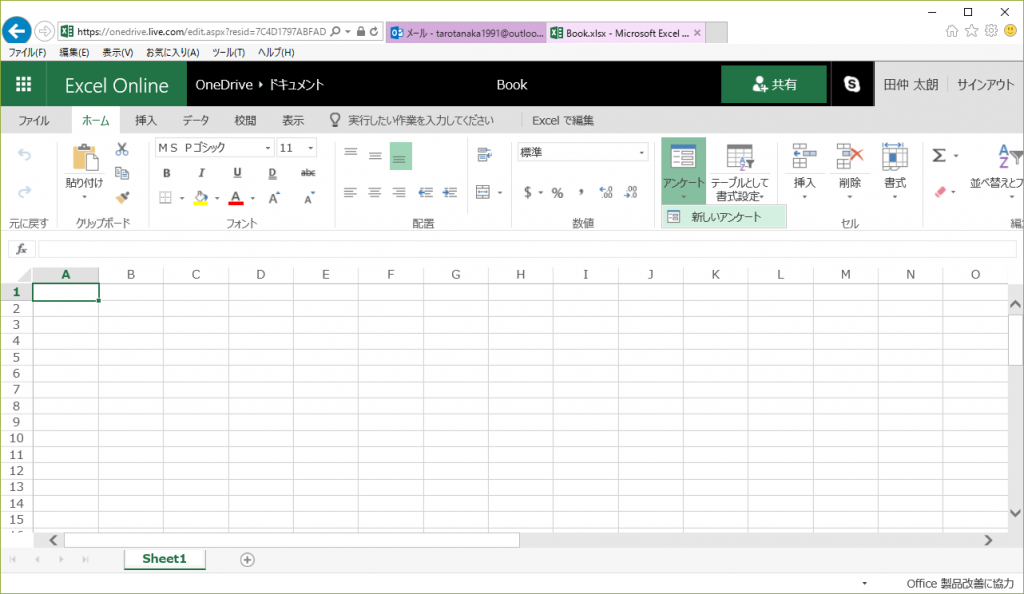Open Skype from the header bar
The width and height of the screenshot is (1024, 594).
(x=852, y=84)
